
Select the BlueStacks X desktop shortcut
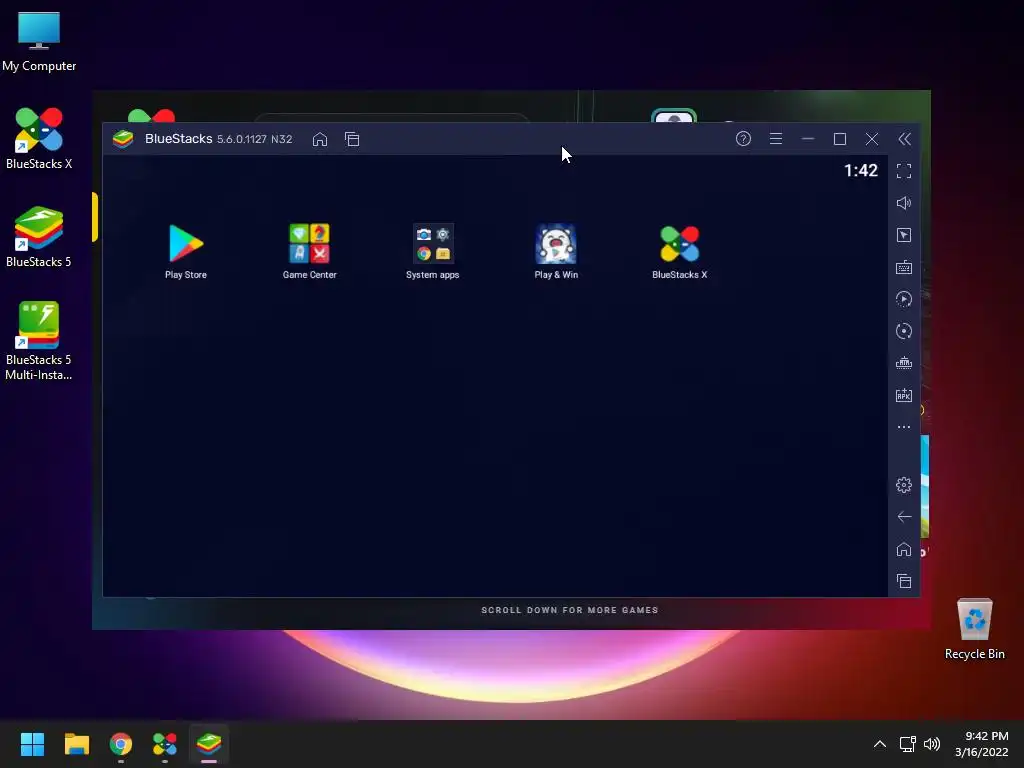click(x=39, y=138)
